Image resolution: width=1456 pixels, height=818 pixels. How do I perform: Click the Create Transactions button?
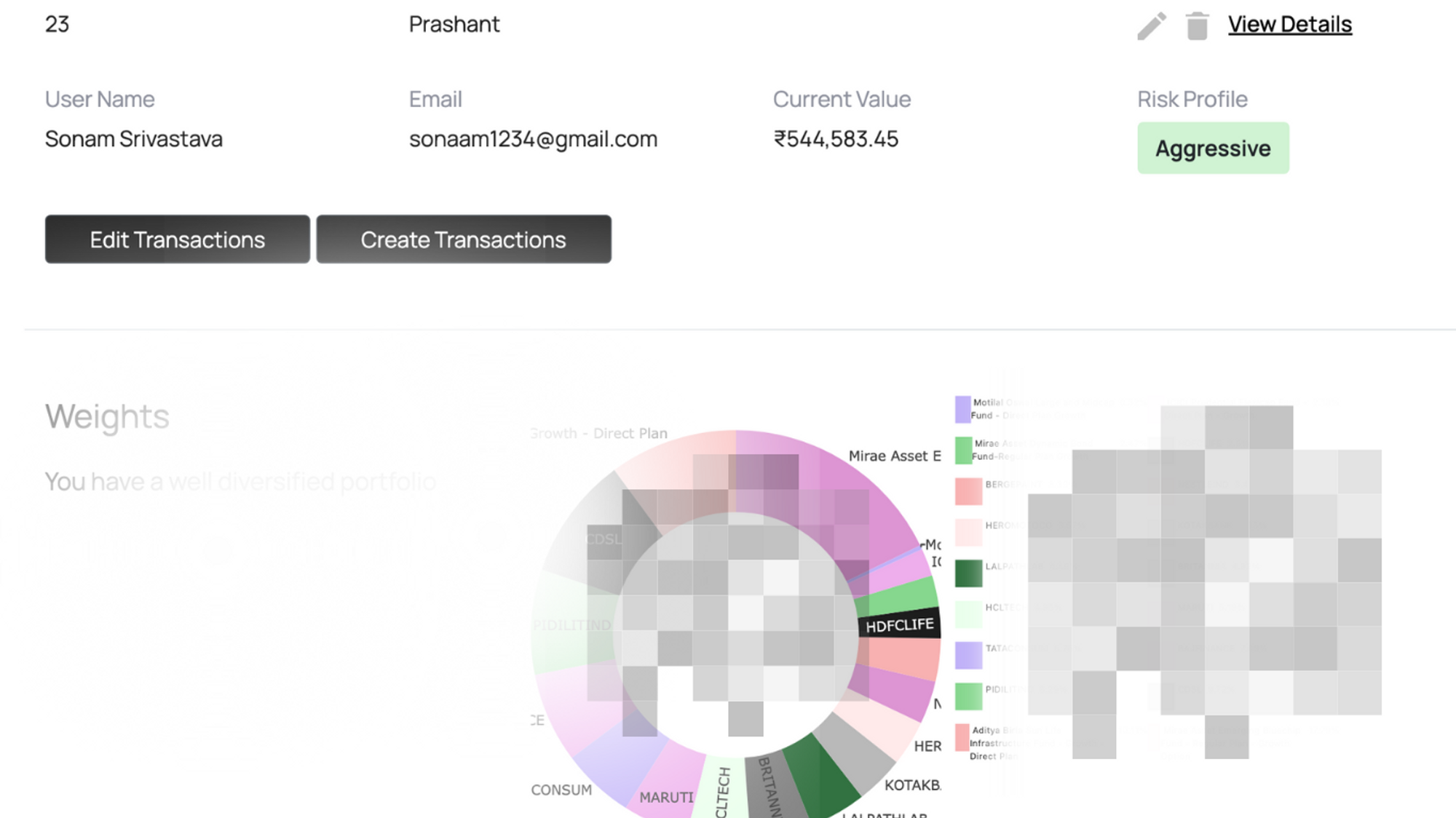[x=464, y=239]
